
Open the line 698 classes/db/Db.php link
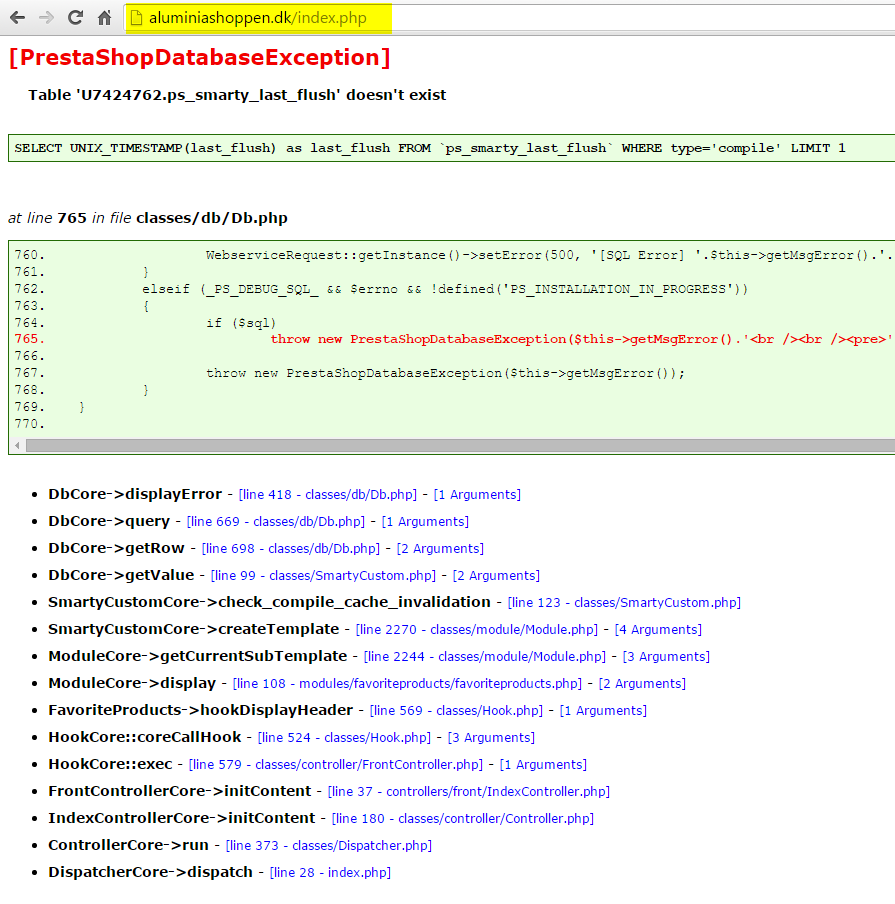[x=291, y=549]
